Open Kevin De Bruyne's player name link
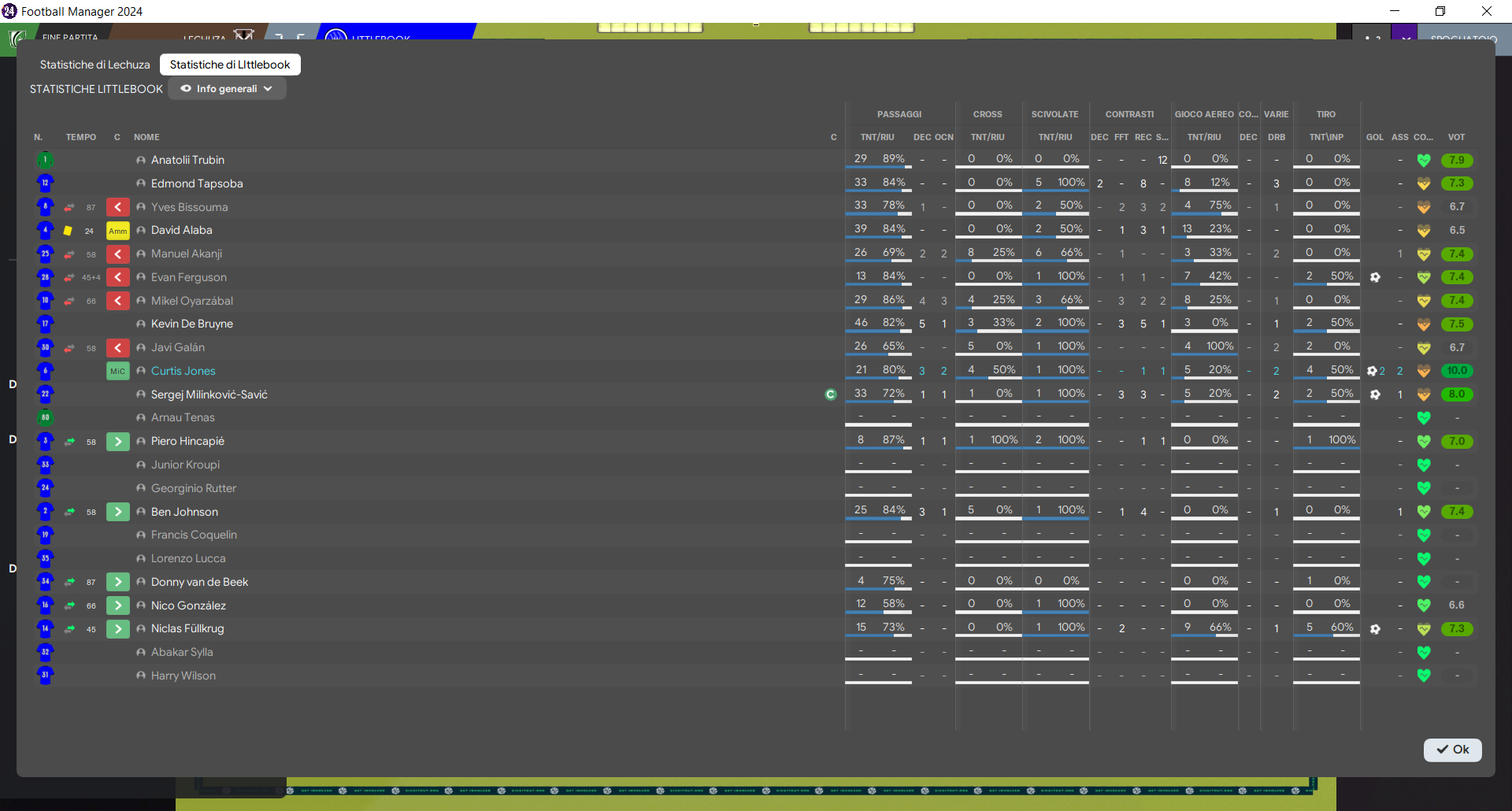This screenshot has width=1512, height=811. point(192,324)
